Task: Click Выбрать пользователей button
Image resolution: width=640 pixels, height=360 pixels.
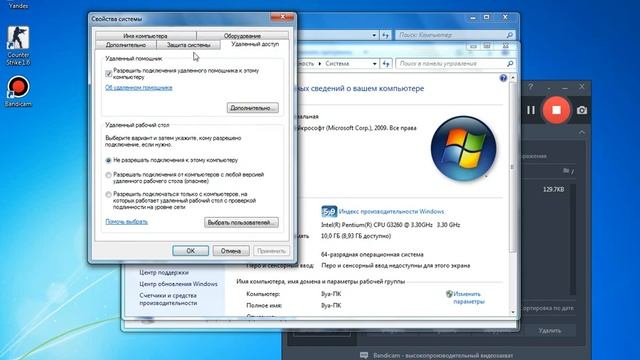Action: (241, 222)
